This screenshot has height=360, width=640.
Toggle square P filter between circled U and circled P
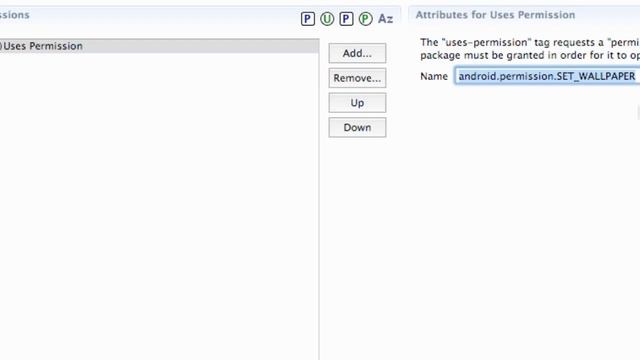click(x=346, y=19)
